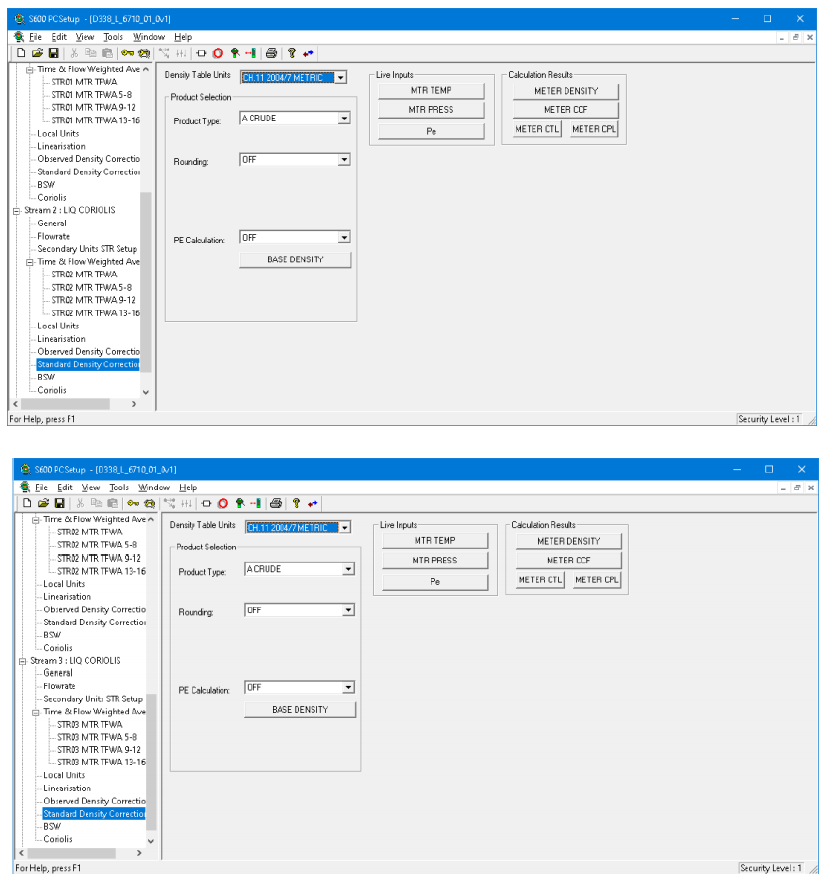Click the Copy icon in top window toolbar
Screen dimensions: 828x882
[x=91, y=53]
